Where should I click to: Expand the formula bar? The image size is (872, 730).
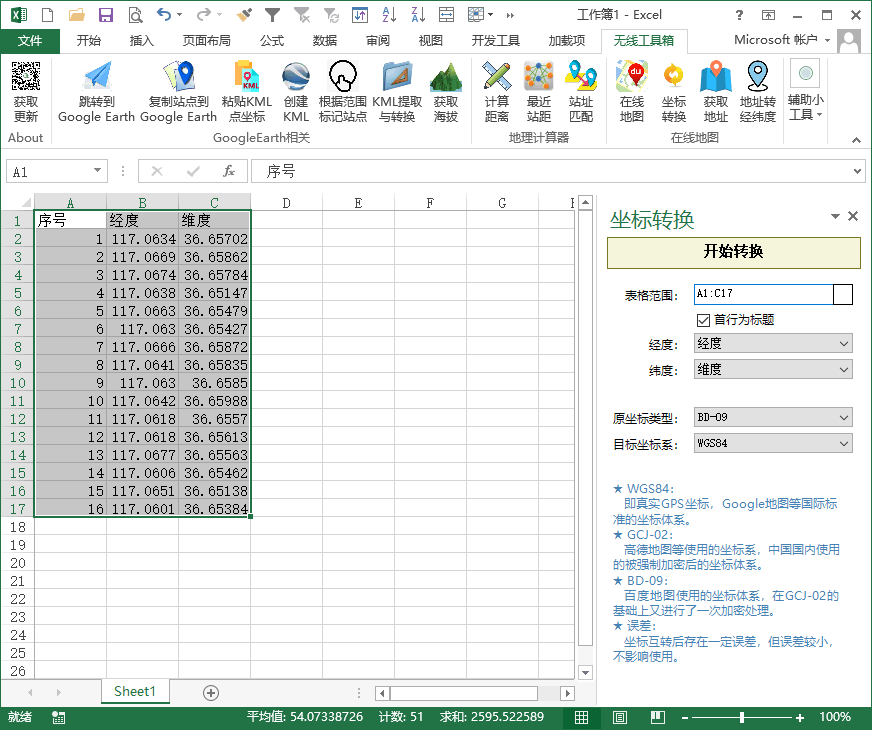857,171
